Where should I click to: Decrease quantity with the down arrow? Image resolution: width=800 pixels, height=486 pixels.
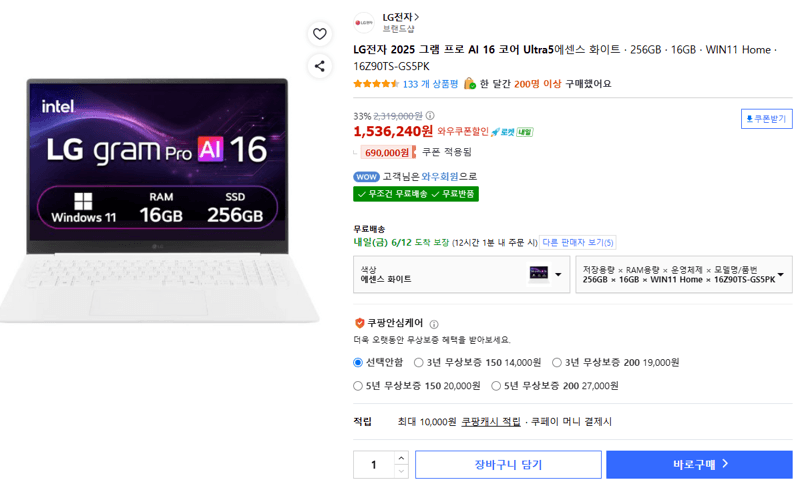point(402,471)
